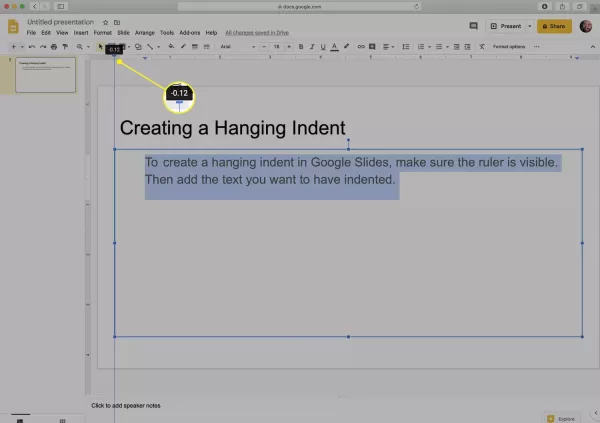Open the highlight color marker
This screenshot has width=600, height=423.
[x=346, y=47]
